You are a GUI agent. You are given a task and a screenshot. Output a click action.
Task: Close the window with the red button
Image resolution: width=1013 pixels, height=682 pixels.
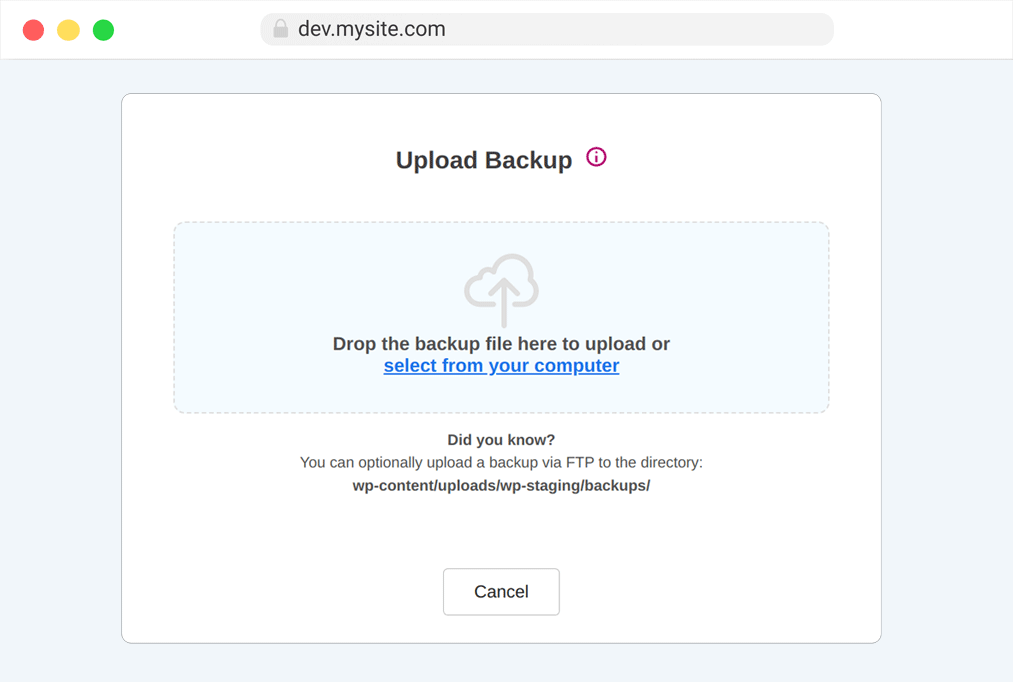point(34,30)
